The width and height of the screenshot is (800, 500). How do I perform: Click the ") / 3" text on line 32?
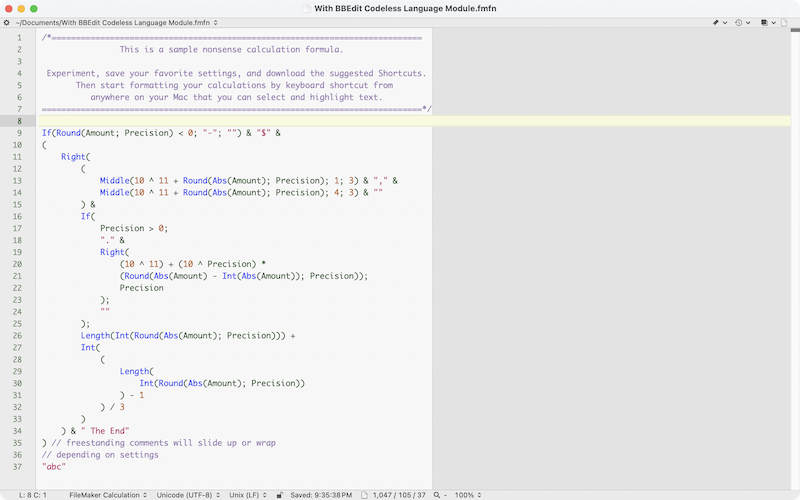tap(112, 407)
